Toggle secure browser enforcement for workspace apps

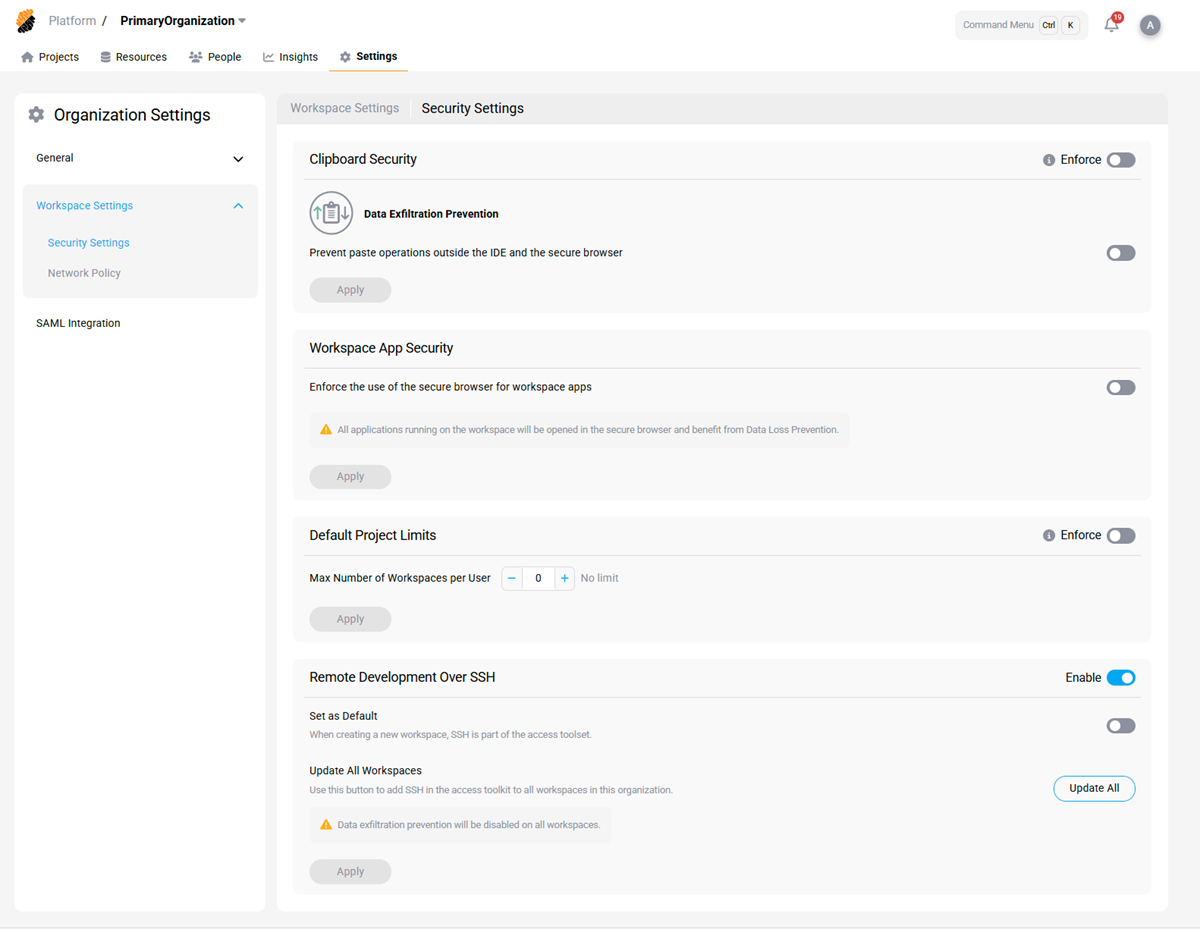1120,387
